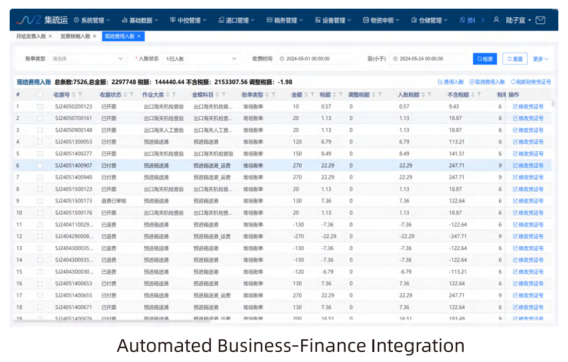The image size is (568, 362).
Task: Sort the table by 金额科目 column
Action: [x=217, y=95]
